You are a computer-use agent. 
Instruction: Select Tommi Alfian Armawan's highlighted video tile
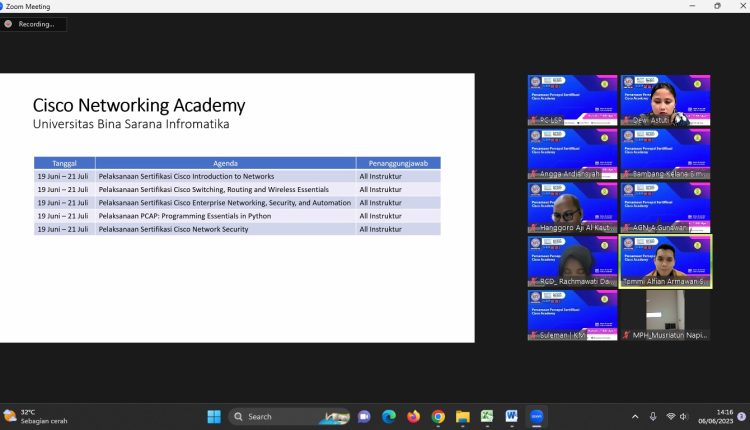point(665,262)
